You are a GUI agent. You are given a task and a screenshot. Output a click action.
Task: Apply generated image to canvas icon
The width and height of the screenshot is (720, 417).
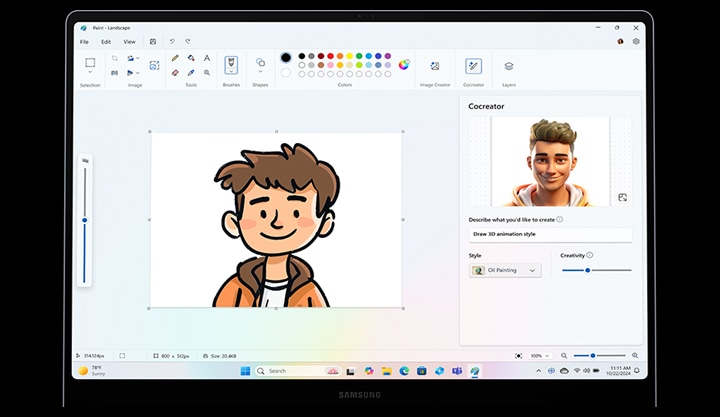tap(622, 197)
